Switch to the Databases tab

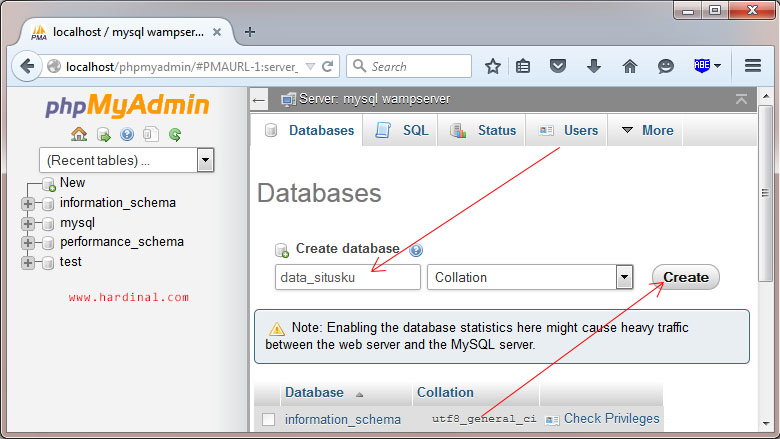point(309,130)
